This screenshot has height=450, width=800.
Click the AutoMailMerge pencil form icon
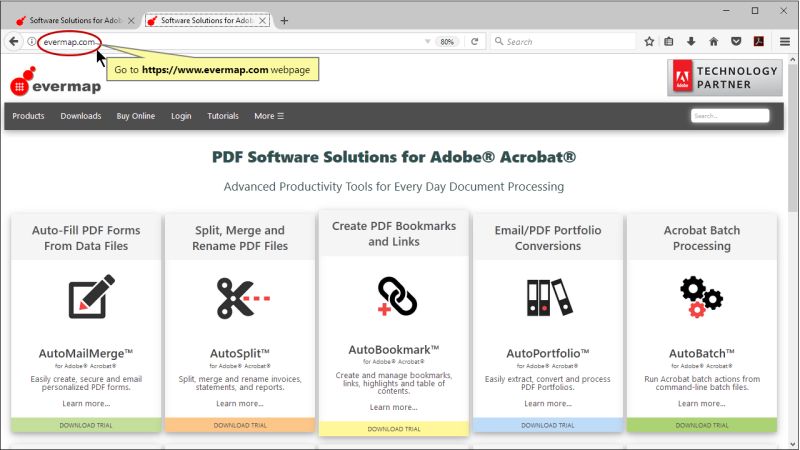pos(92,296)
